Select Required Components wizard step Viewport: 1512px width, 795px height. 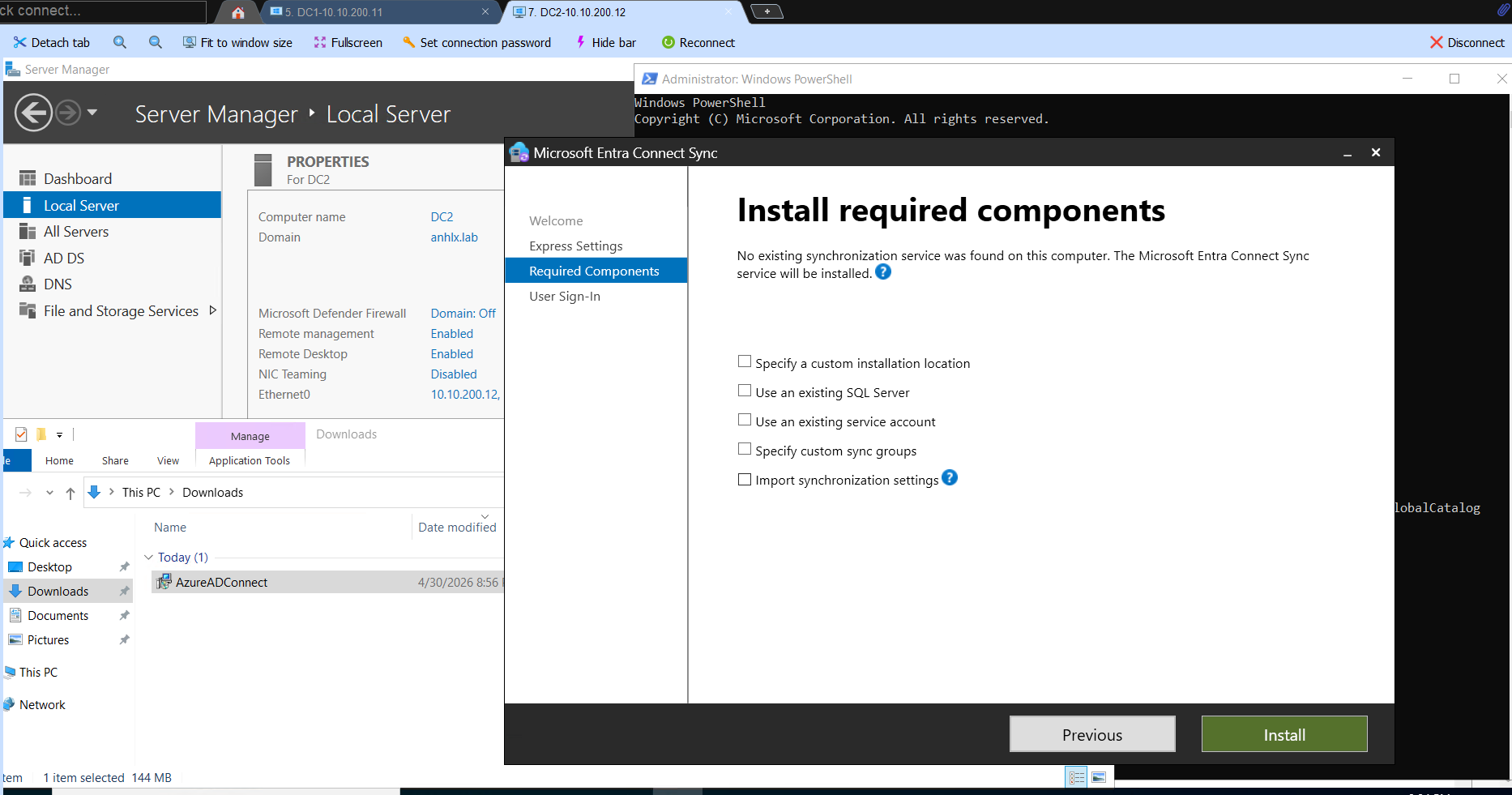click(596, 271)
